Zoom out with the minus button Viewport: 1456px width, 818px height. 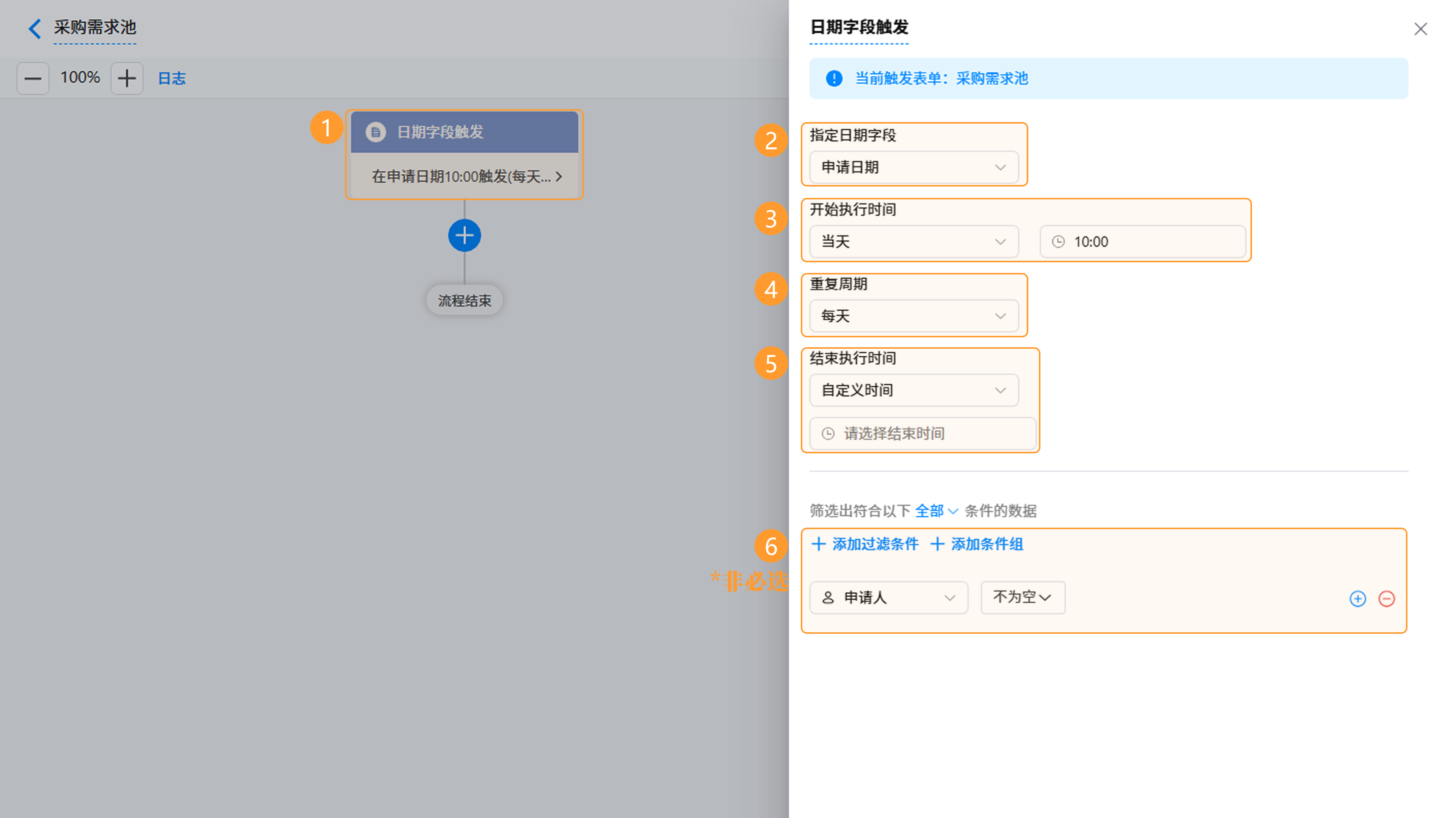[33, 78]
